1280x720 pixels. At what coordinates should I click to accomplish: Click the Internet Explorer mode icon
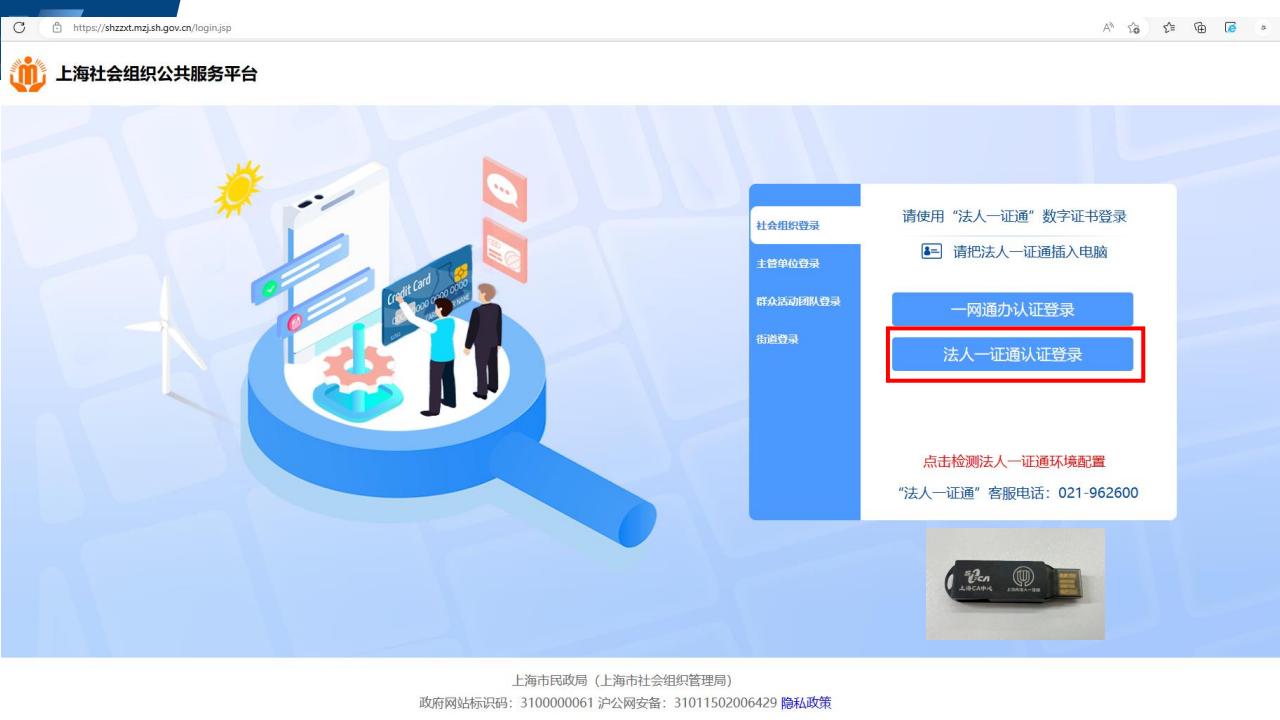pyautogui.click(x=1231, y=27)
